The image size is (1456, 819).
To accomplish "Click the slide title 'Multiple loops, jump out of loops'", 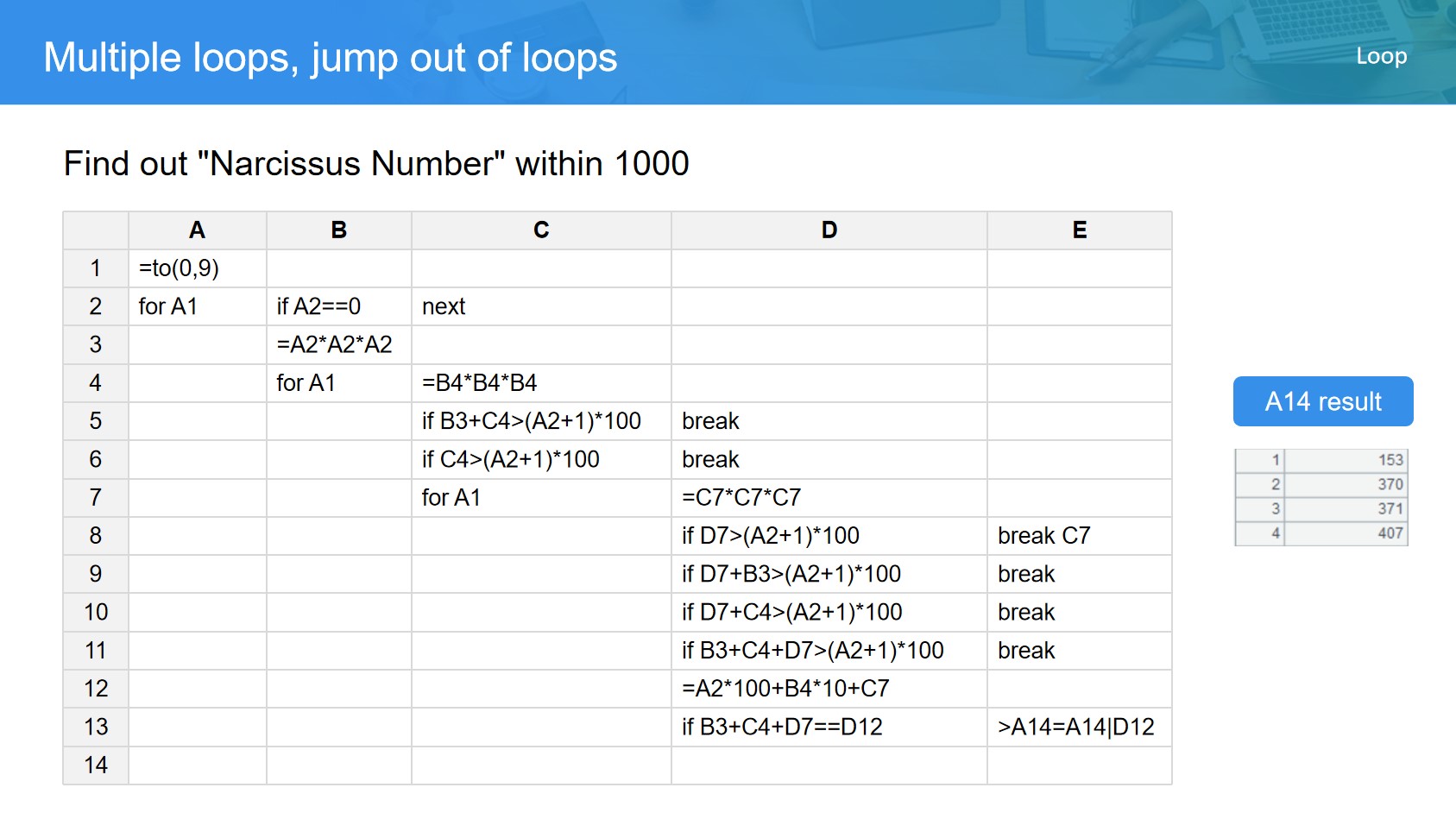I will (331, 58).
